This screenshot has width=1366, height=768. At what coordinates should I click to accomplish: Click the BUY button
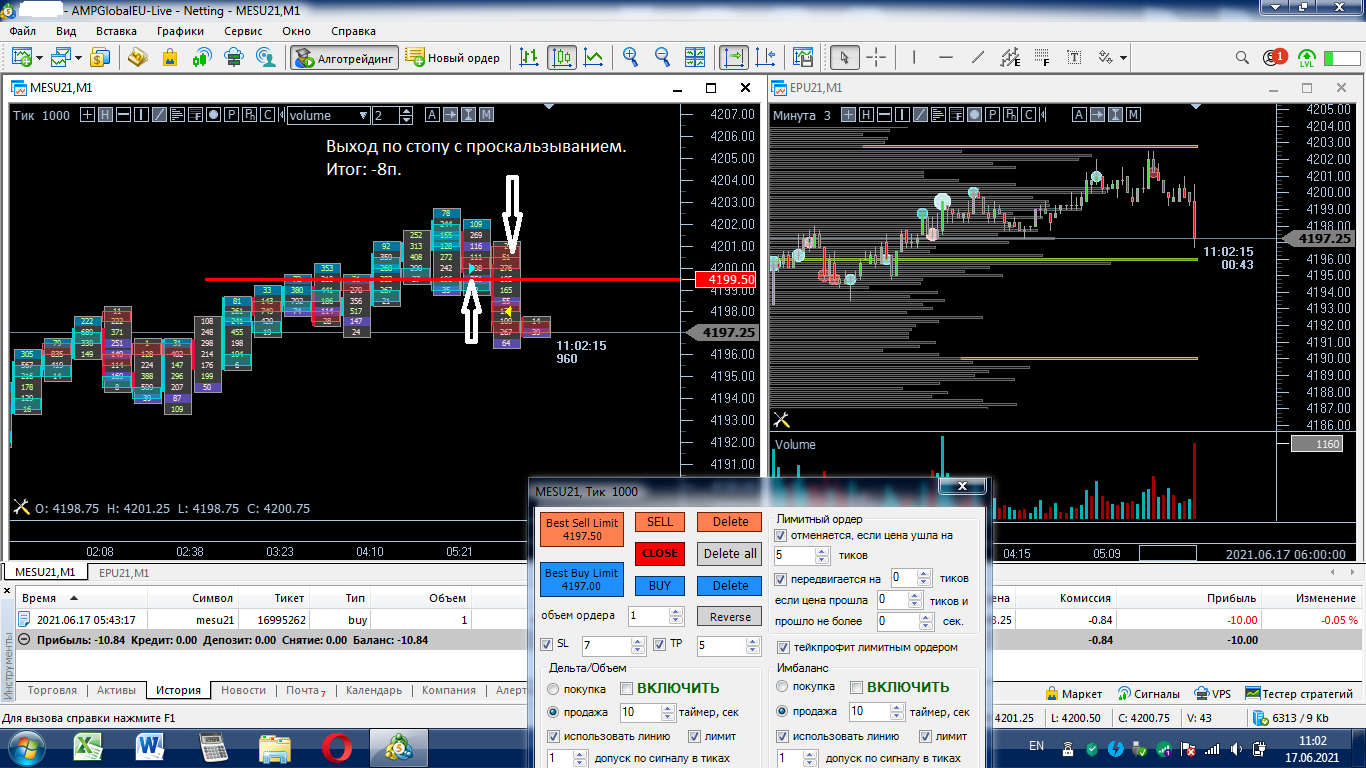tap(660, 585)
